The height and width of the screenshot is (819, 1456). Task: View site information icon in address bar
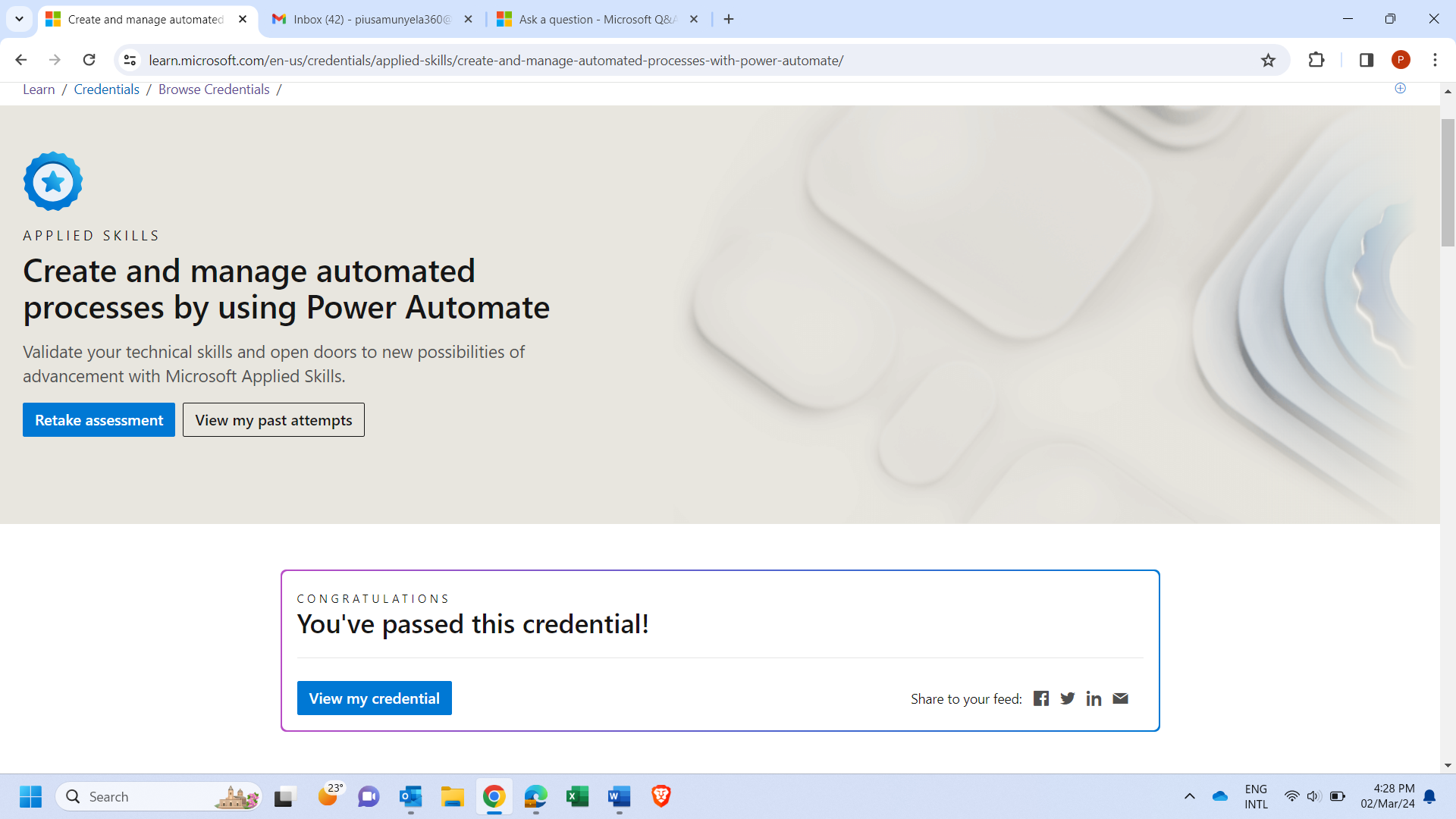[130, 60]
